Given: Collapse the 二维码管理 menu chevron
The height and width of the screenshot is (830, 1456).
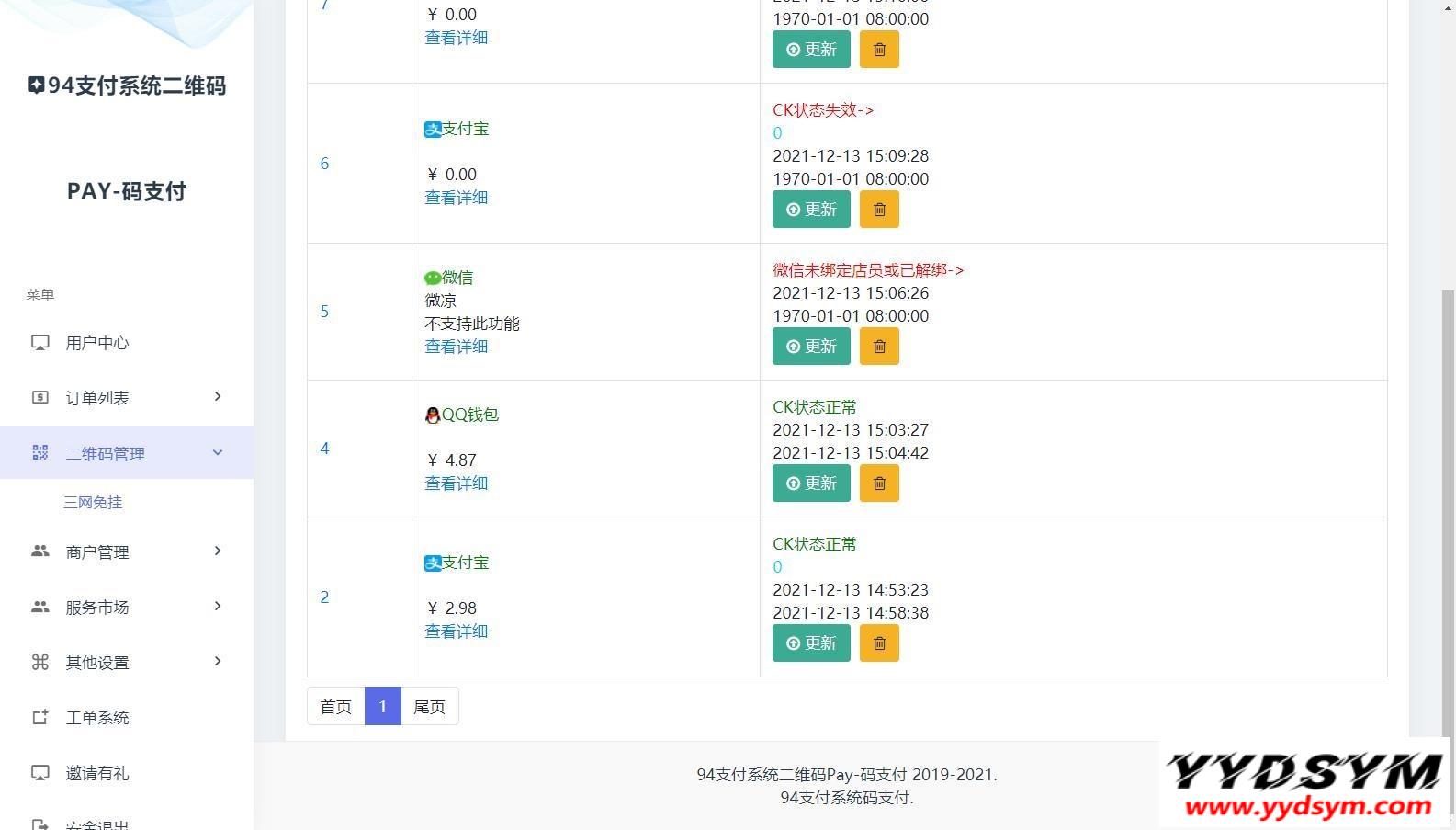Looking at the screenshot, I should point(218,452).
